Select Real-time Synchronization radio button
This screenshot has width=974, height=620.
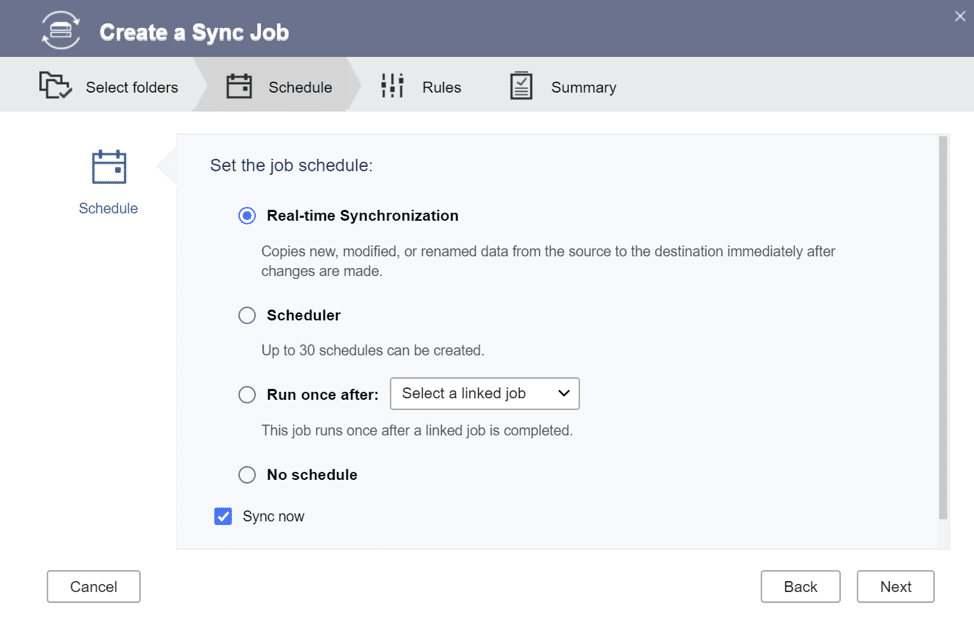[247, 216]
